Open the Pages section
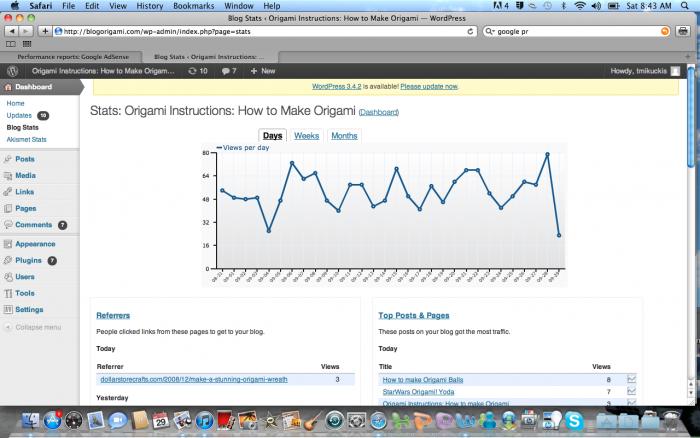Image resolution: width=700 pixels, height=438 pixels. (25, 209)
